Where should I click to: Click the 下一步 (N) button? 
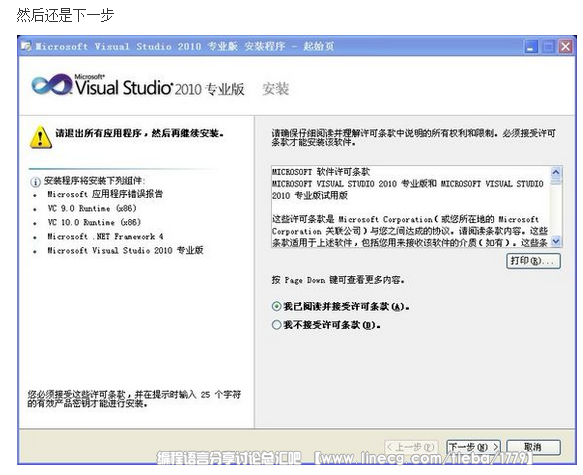[473, 447]
